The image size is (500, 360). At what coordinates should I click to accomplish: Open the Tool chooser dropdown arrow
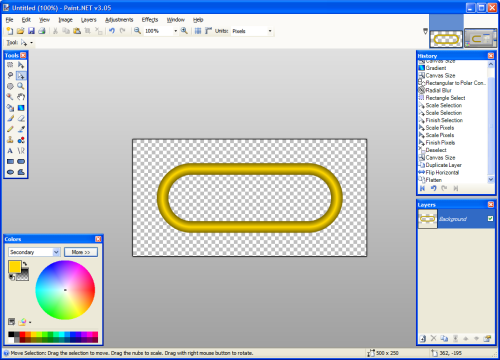click(x=32, y=43)
